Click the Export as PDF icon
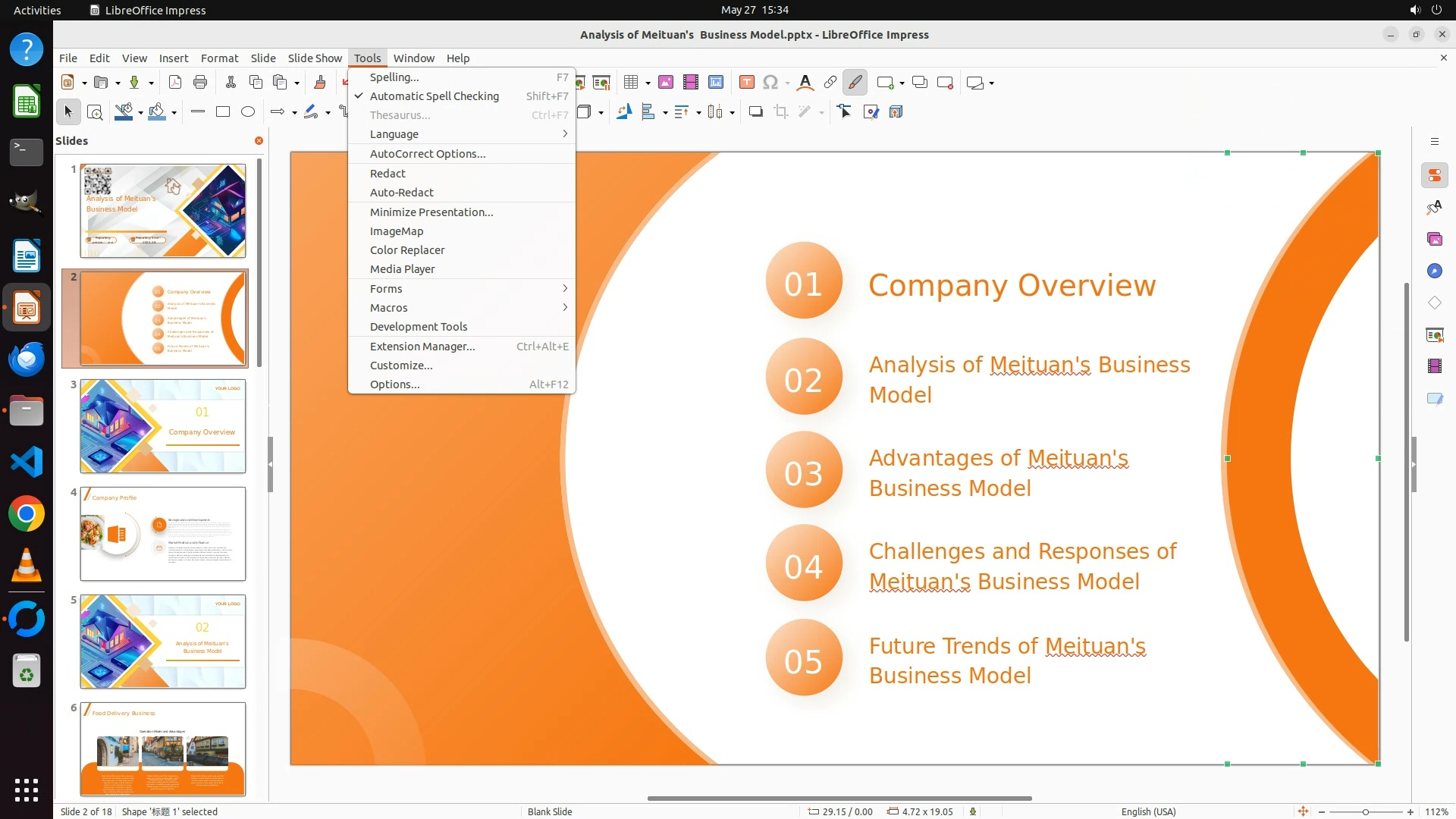1456x819 pixels. (175, 83)
